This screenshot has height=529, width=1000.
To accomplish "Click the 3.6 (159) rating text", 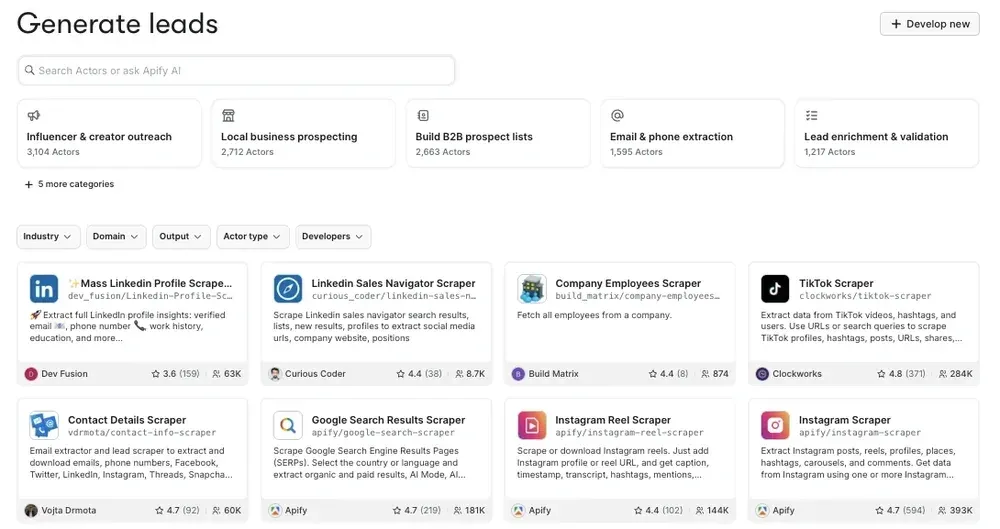I will [181, 374].
